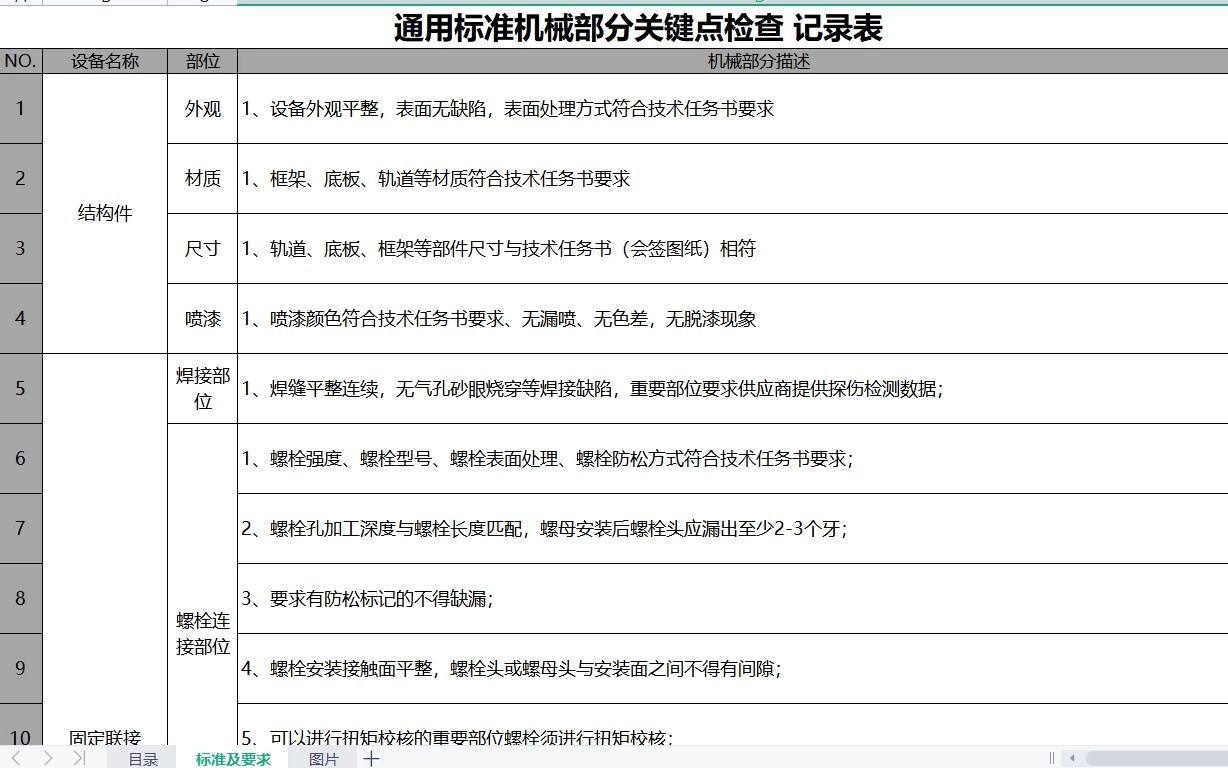The width and height of the screenshot is (1228, 768).
Task: Open the 图片 sheet tab
Action: 324,758
